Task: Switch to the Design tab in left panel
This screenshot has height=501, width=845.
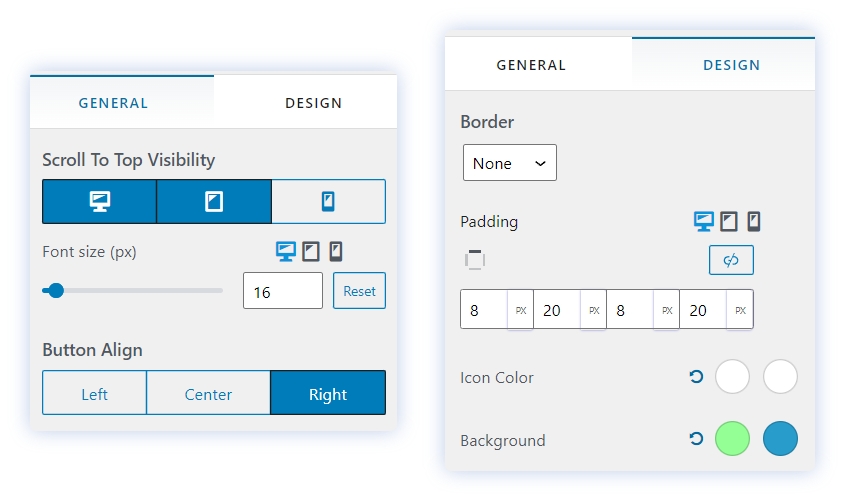Action: (x=313, y=103)
